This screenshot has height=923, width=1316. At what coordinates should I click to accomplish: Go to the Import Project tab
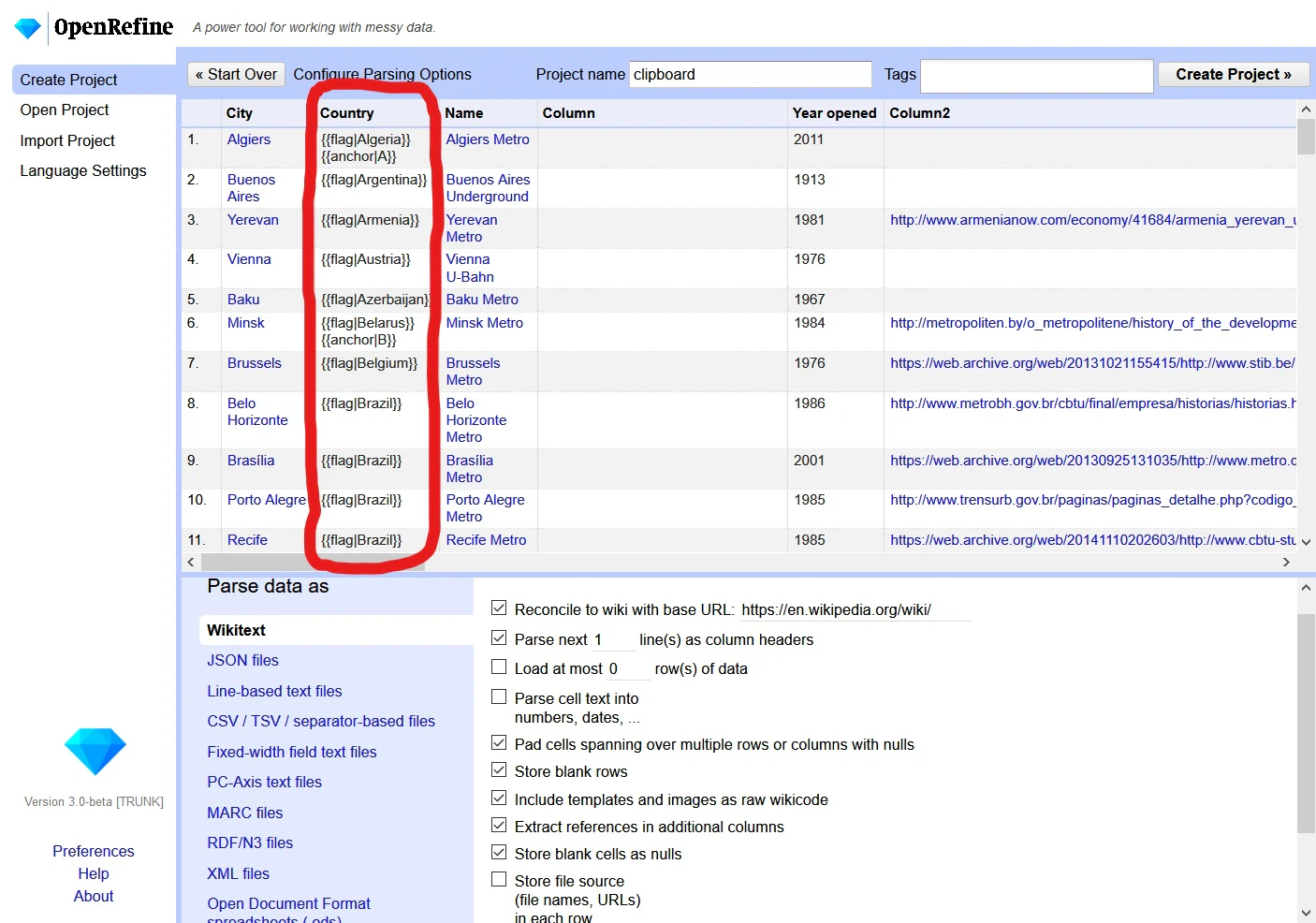pyautogui.click(x=67, y=140)
